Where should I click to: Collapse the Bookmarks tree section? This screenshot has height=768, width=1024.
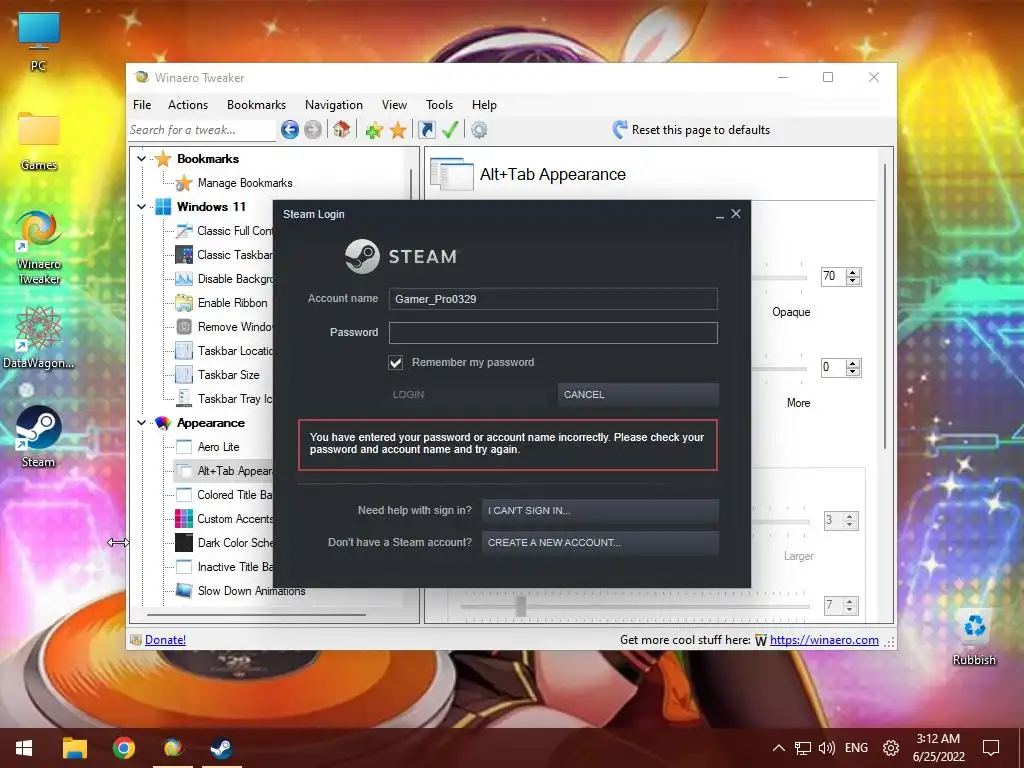coord(141,159)
